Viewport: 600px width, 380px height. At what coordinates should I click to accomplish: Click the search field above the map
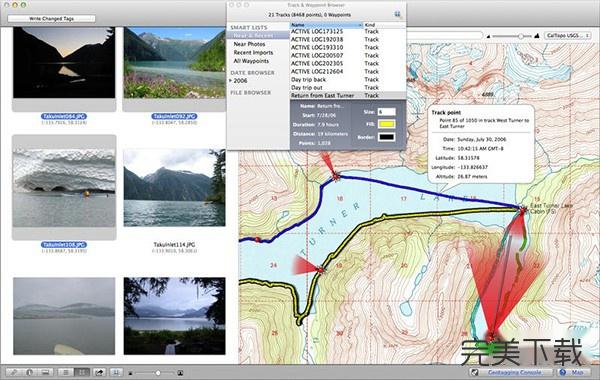(444, 36)
